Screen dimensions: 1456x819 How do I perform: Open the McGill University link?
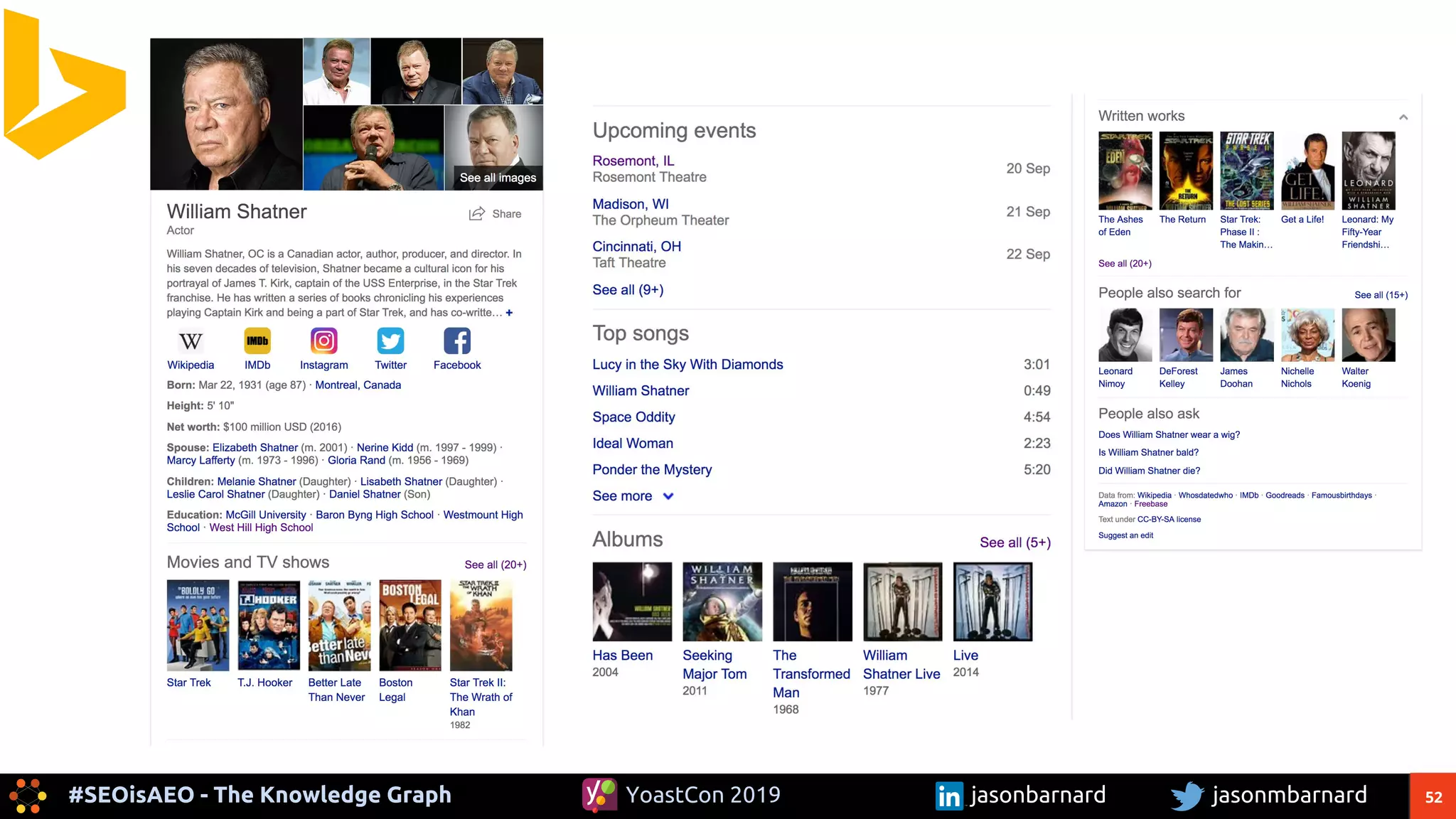coord(266,515)
